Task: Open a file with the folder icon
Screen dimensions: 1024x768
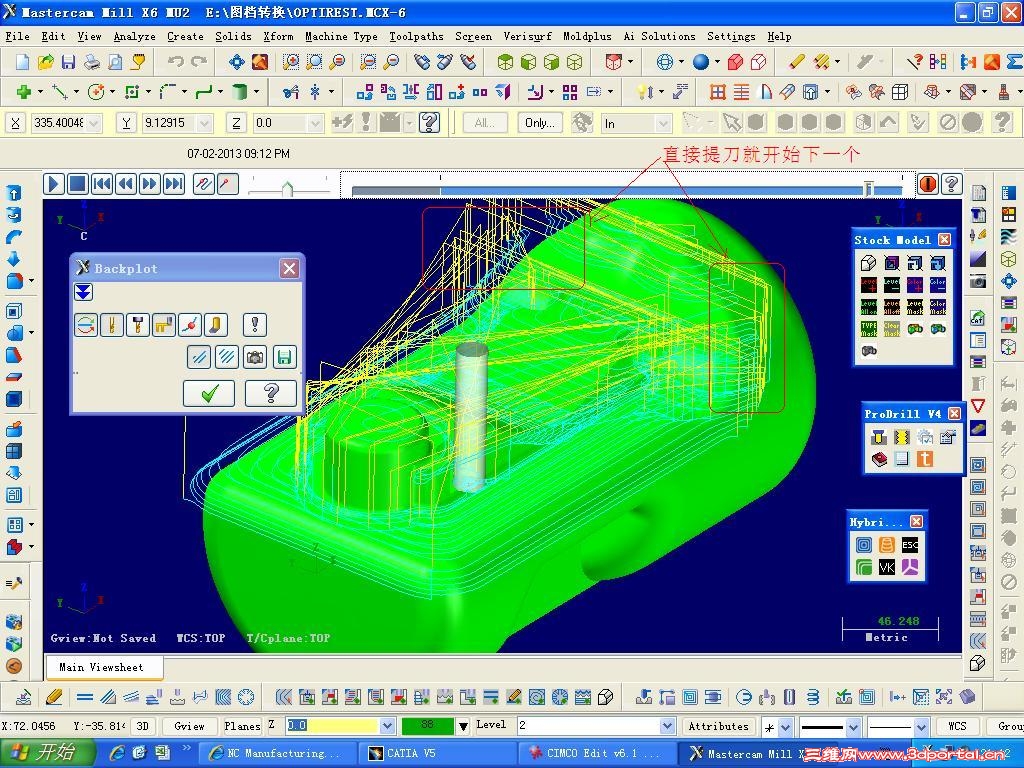Action: pyautogui.click(x=45, y=62)
